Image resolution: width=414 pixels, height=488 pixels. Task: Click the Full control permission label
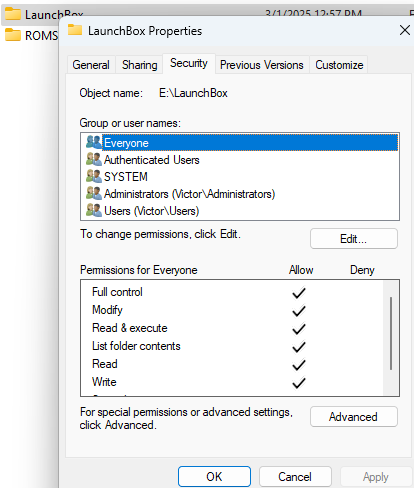(x=117, y=292)
